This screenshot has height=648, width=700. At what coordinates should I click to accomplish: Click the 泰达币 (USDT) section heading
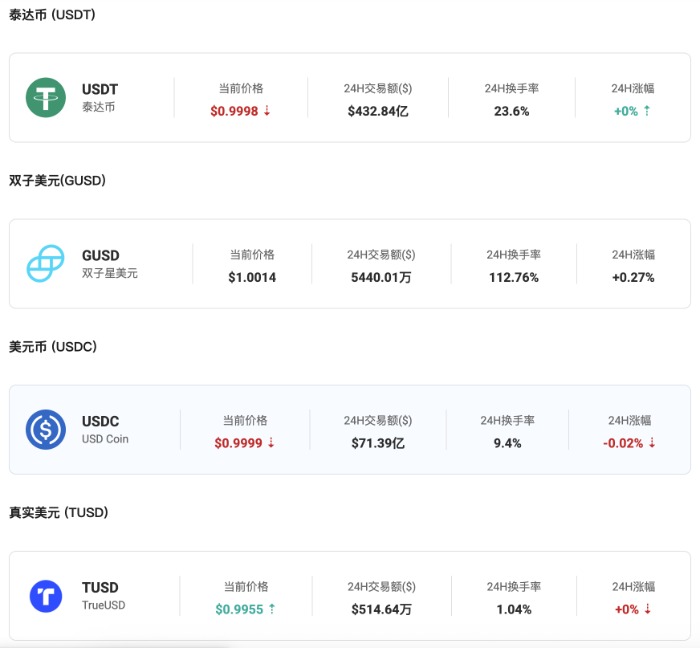tap(52, 15)
